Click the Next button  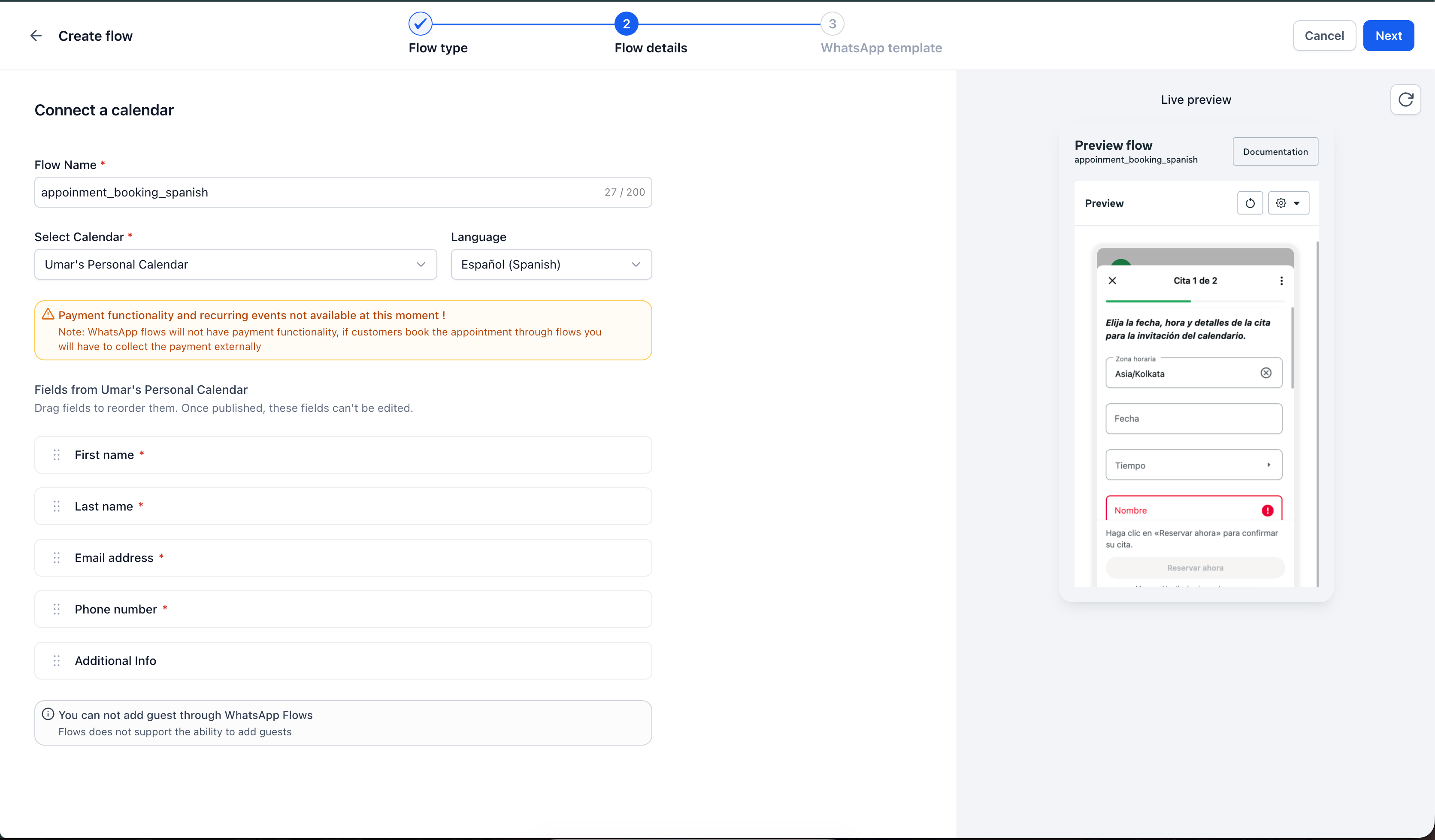point(1388,36)
